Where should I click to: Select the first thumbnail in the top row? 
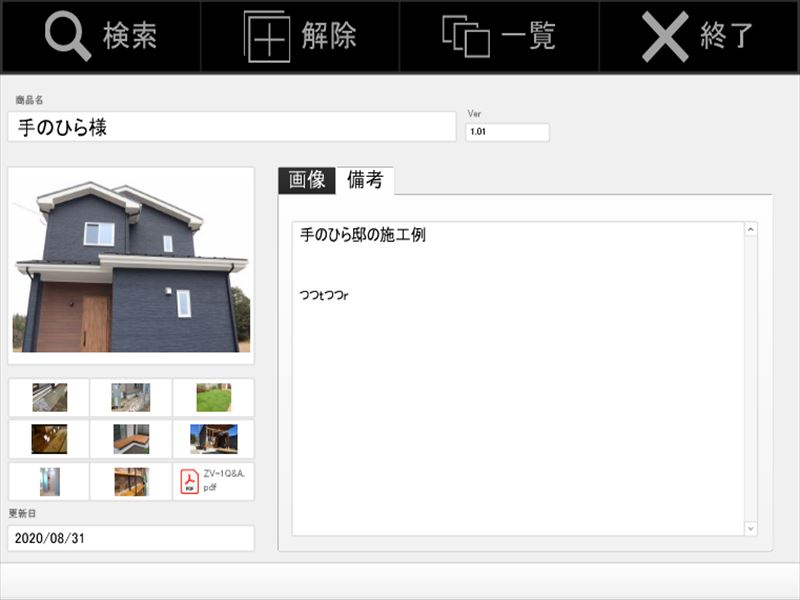[x=49, y=397]
